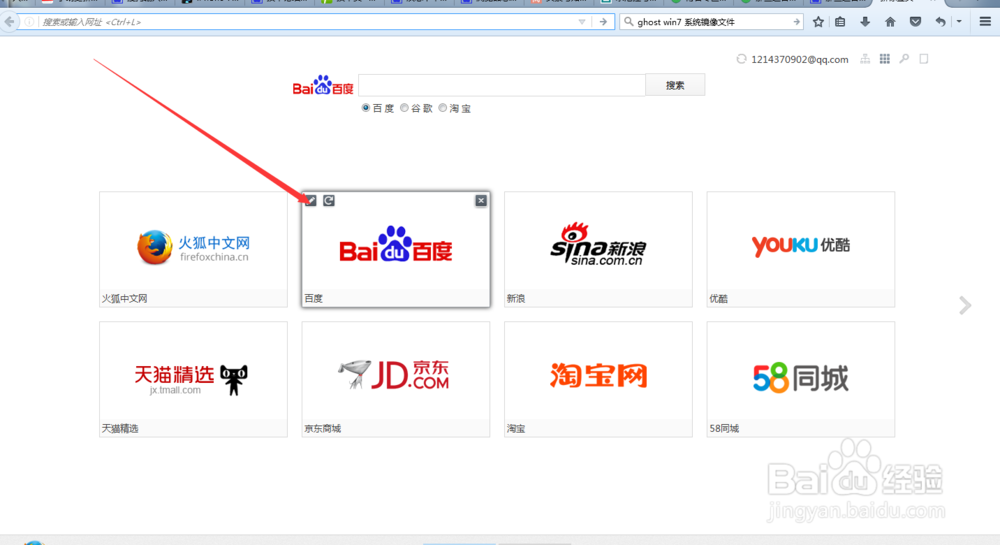Click the 58同城 caption text

click(724, 428)
